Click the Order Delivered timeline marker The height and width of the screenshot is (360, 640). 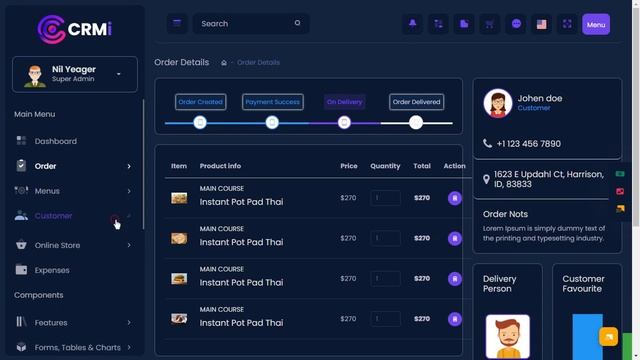pyautogui.click(x=416, y=122)
